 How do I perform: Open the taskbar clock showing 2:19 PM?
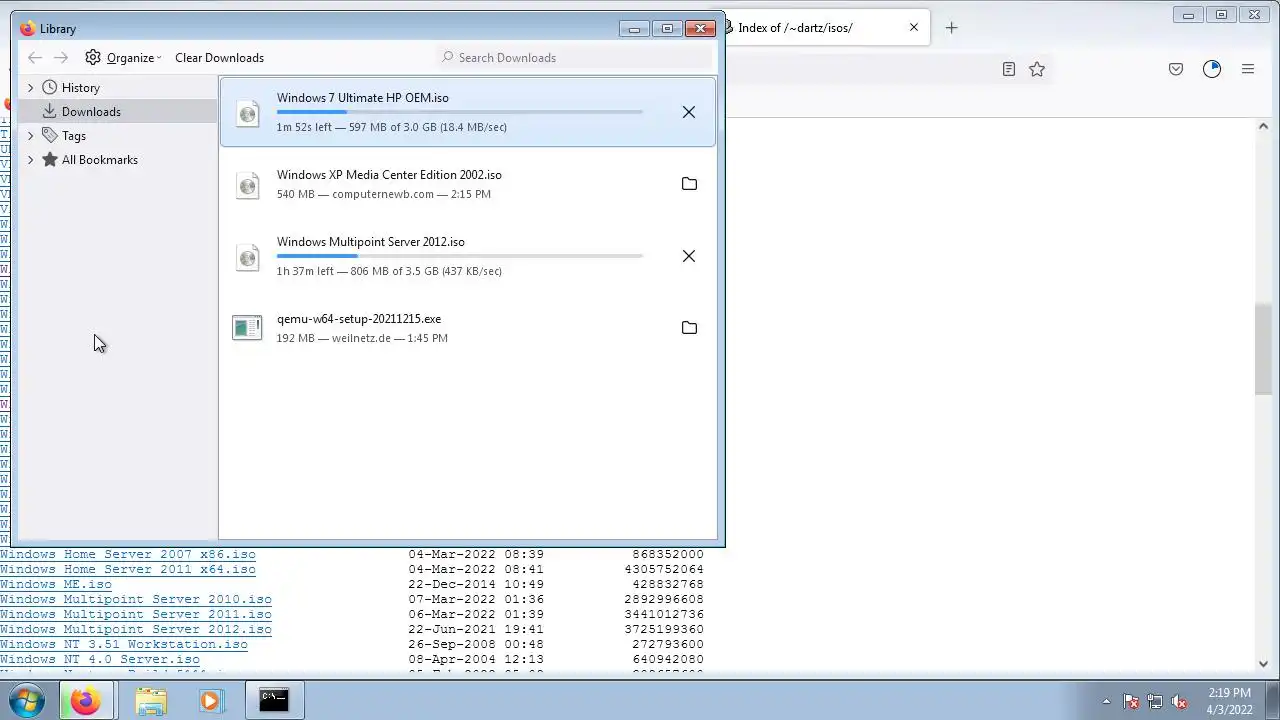(1229, 701)
